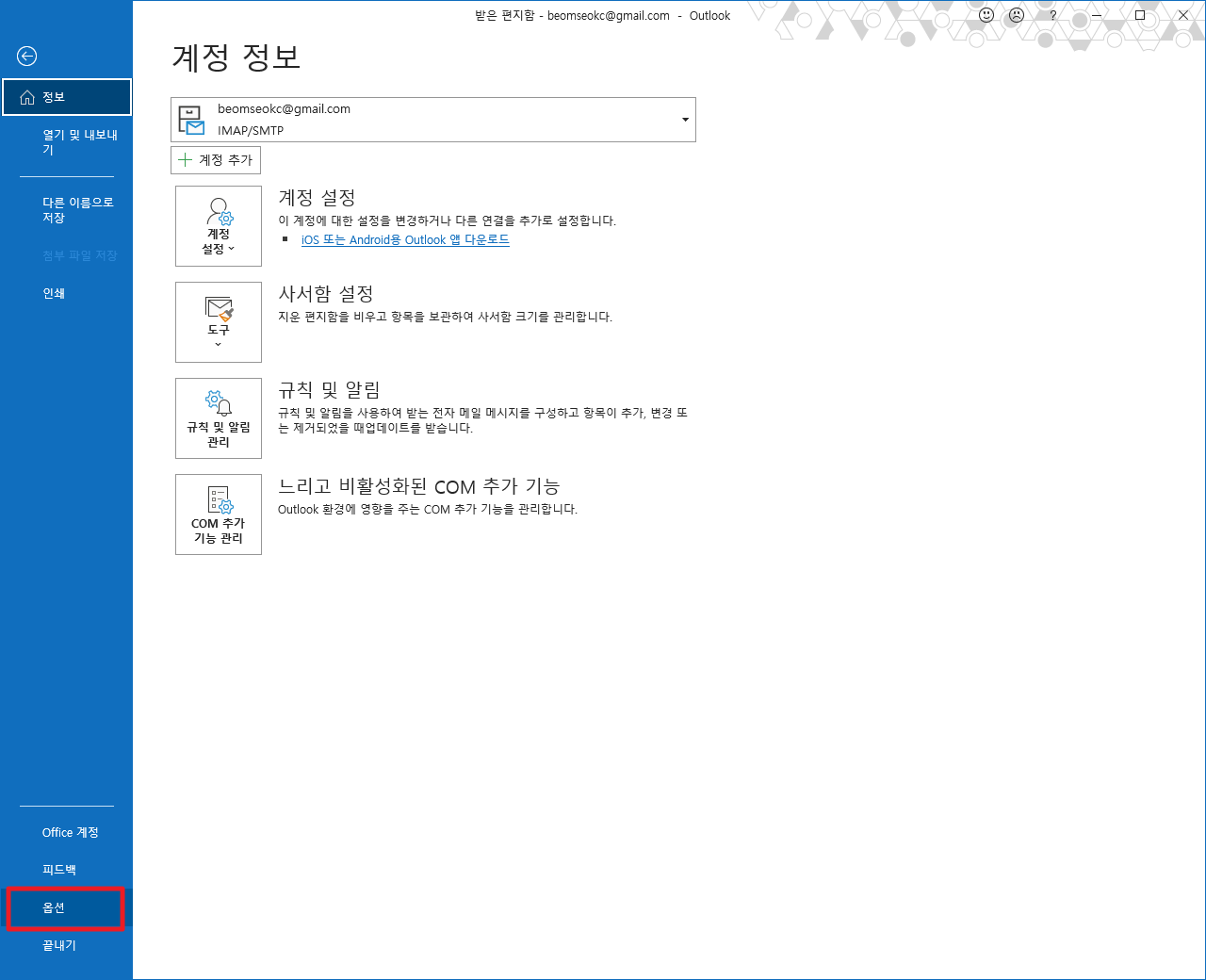Click the frowning feedback face icon

pyautogui.click(x=1017, y=15)
